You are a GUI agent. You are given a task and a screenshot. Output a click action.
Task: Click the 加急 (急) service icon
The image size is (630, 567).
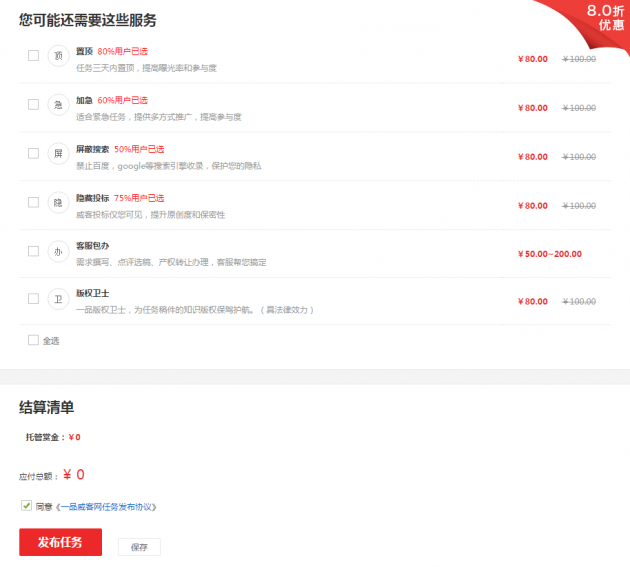[x=57, y=106]
